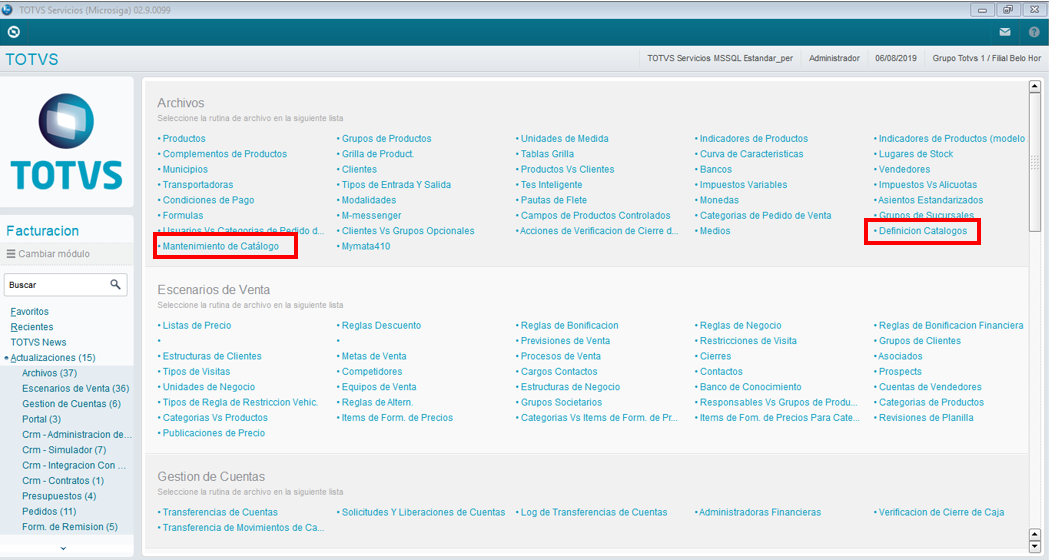Viewport: 1050px width, 560px height.
Task: Select Escenarios de Venta (36) in sidebar
Action: (76, 389)
